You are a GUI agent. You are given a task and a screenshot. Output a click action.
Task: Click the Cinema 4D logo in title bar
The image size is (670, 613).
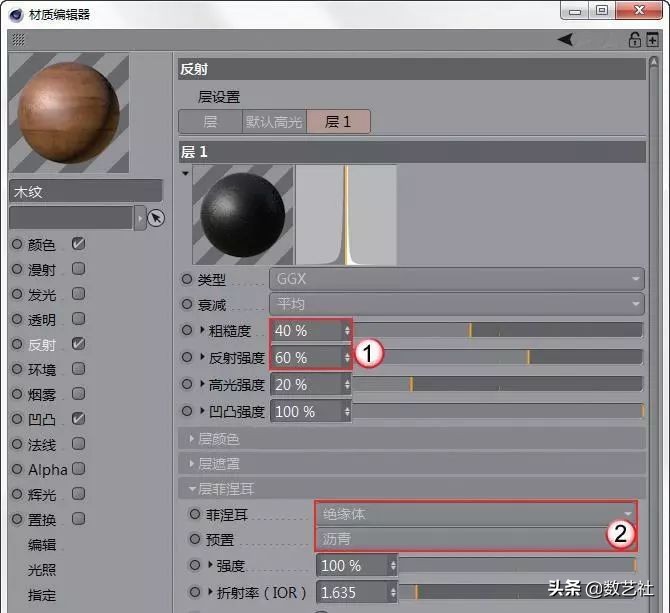16,15
